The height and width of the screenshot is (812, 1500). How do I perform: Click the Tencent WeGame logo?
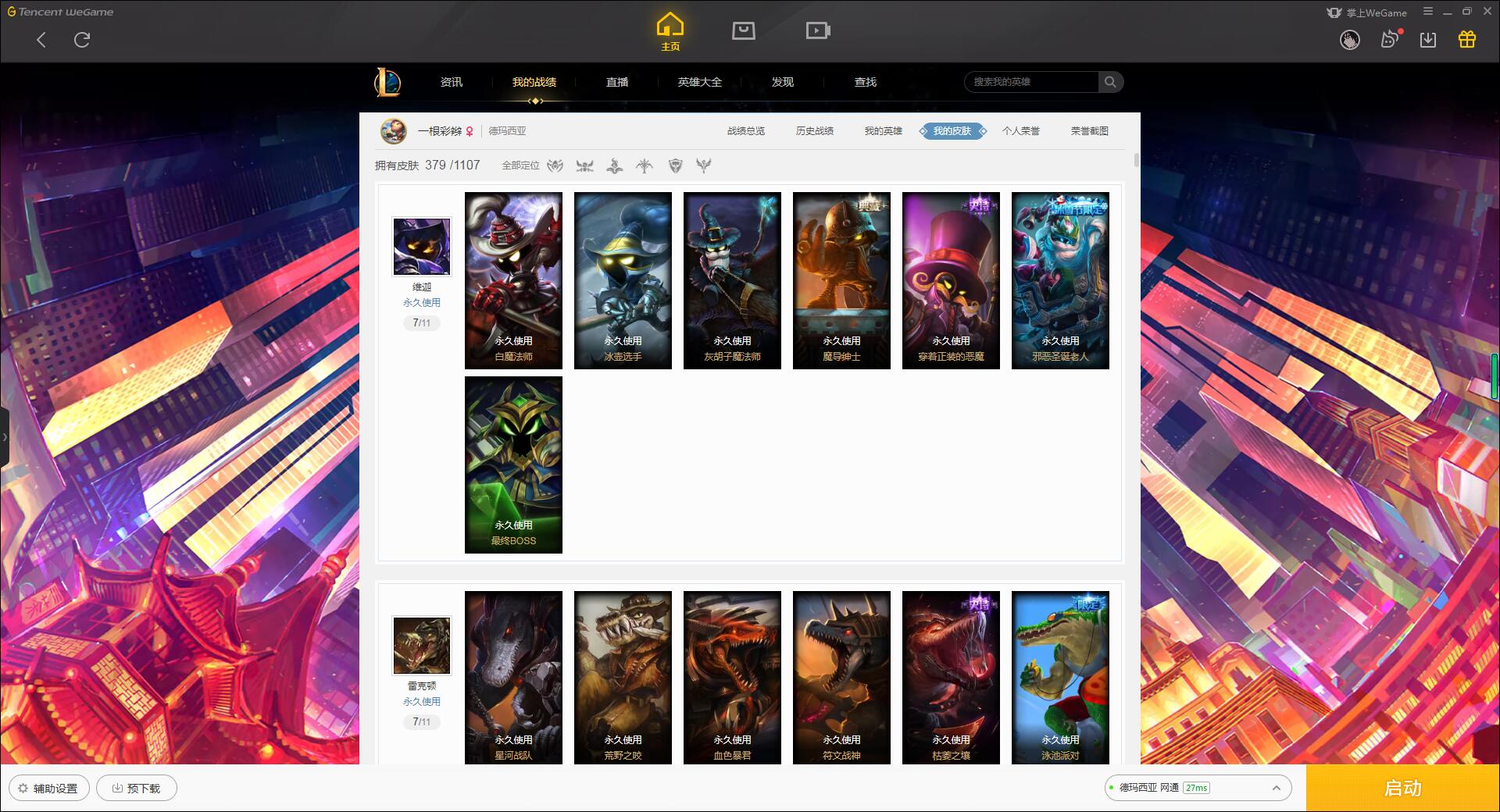[60, 12]
